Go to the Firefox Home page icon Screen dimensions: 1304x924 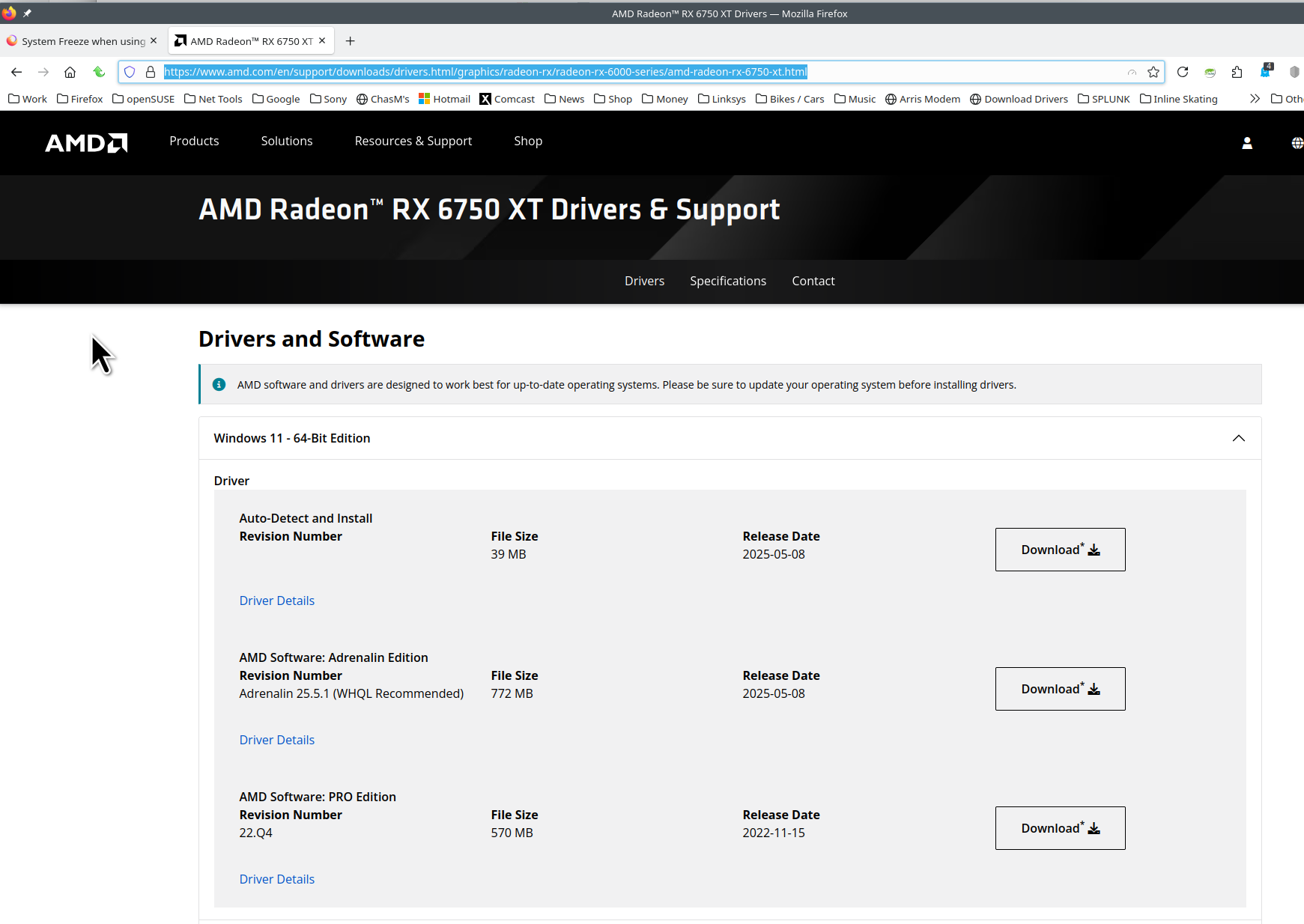pos(70,72)
